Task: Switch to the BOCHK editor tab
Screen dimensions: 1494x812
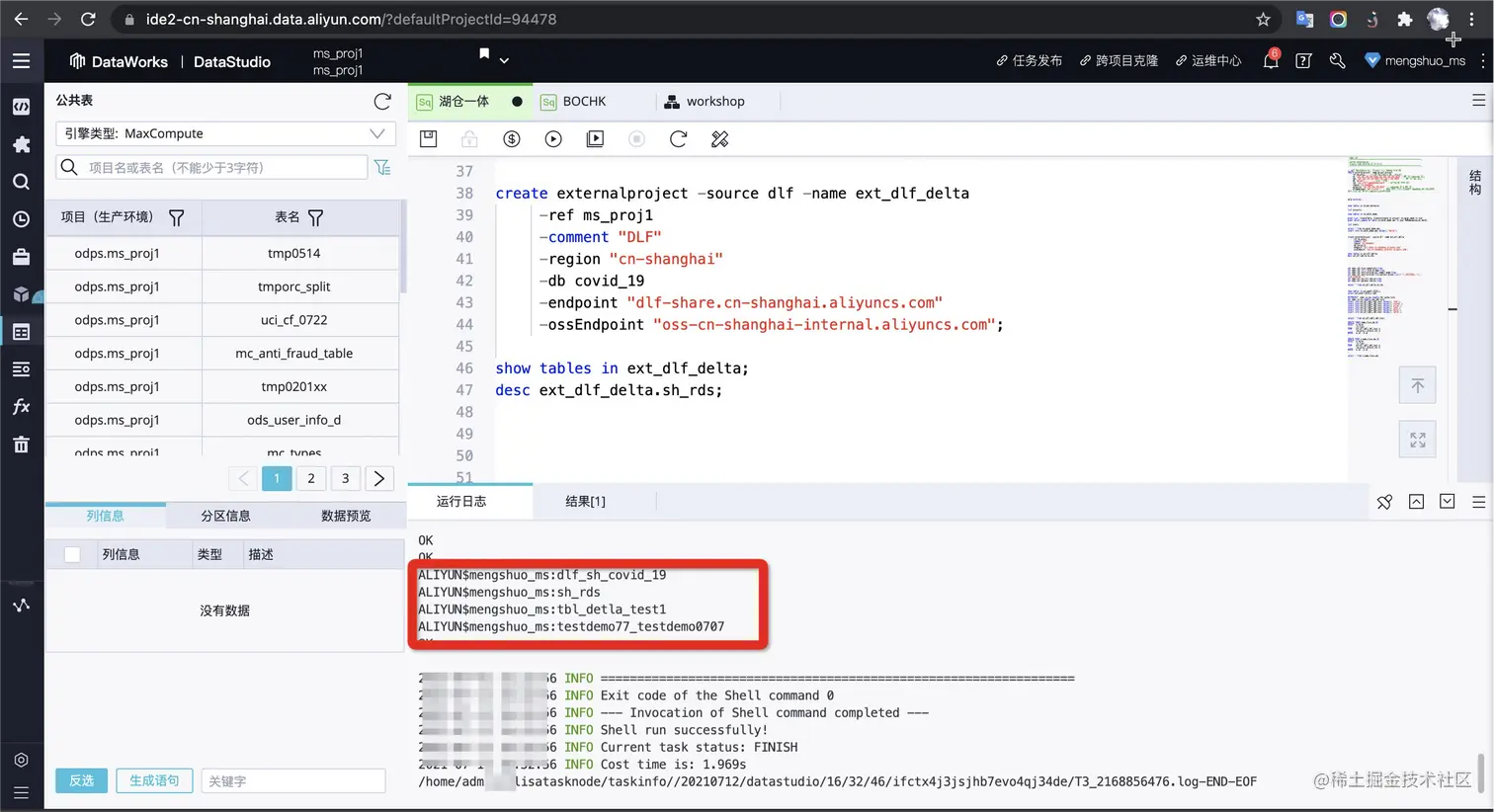Action: pyautogui.click(x=583, y=101)
